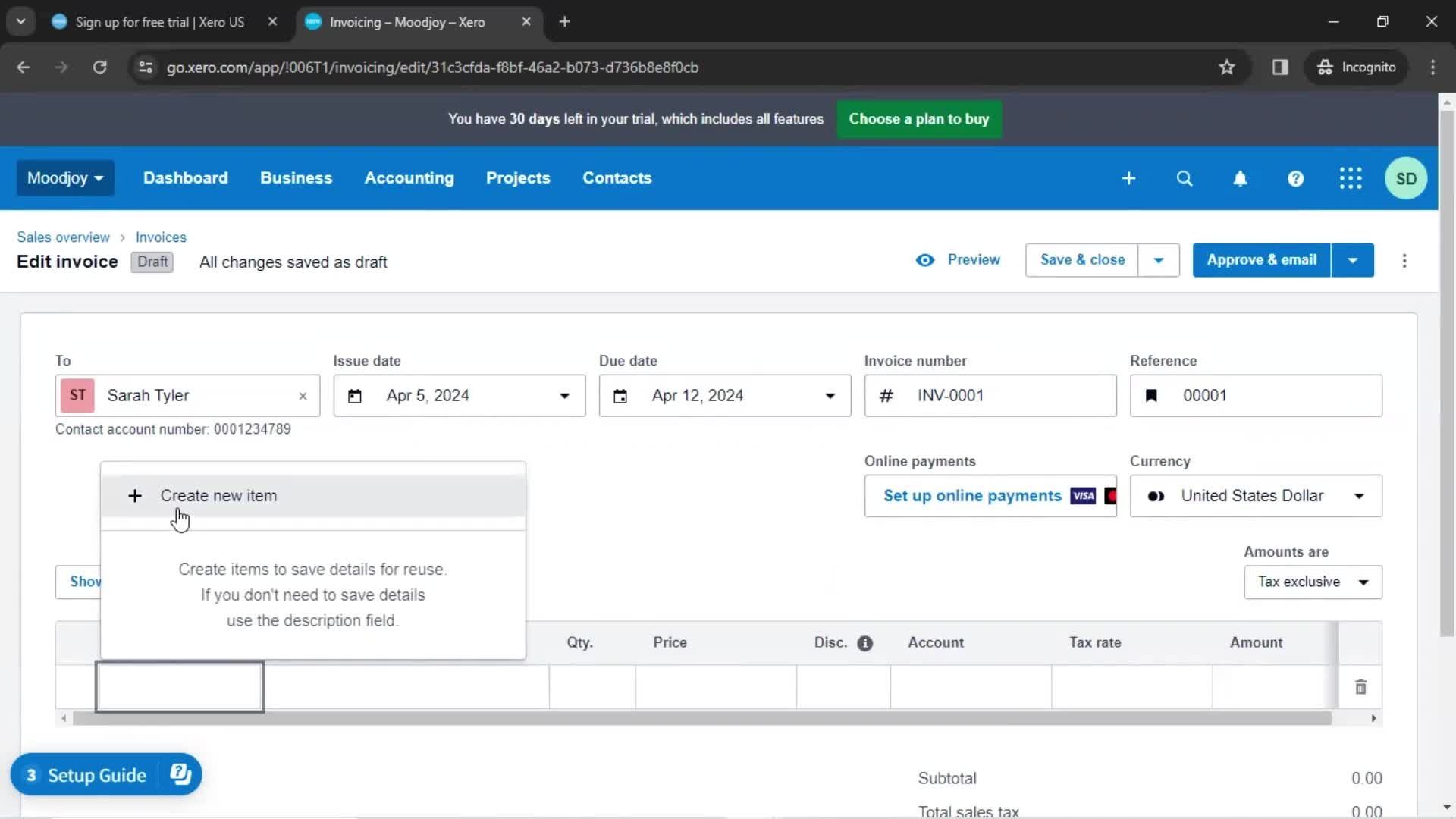The width and height of the screenshot is (1456, 819).
Task: Click the line item Price cell
Action: point(716,687)
